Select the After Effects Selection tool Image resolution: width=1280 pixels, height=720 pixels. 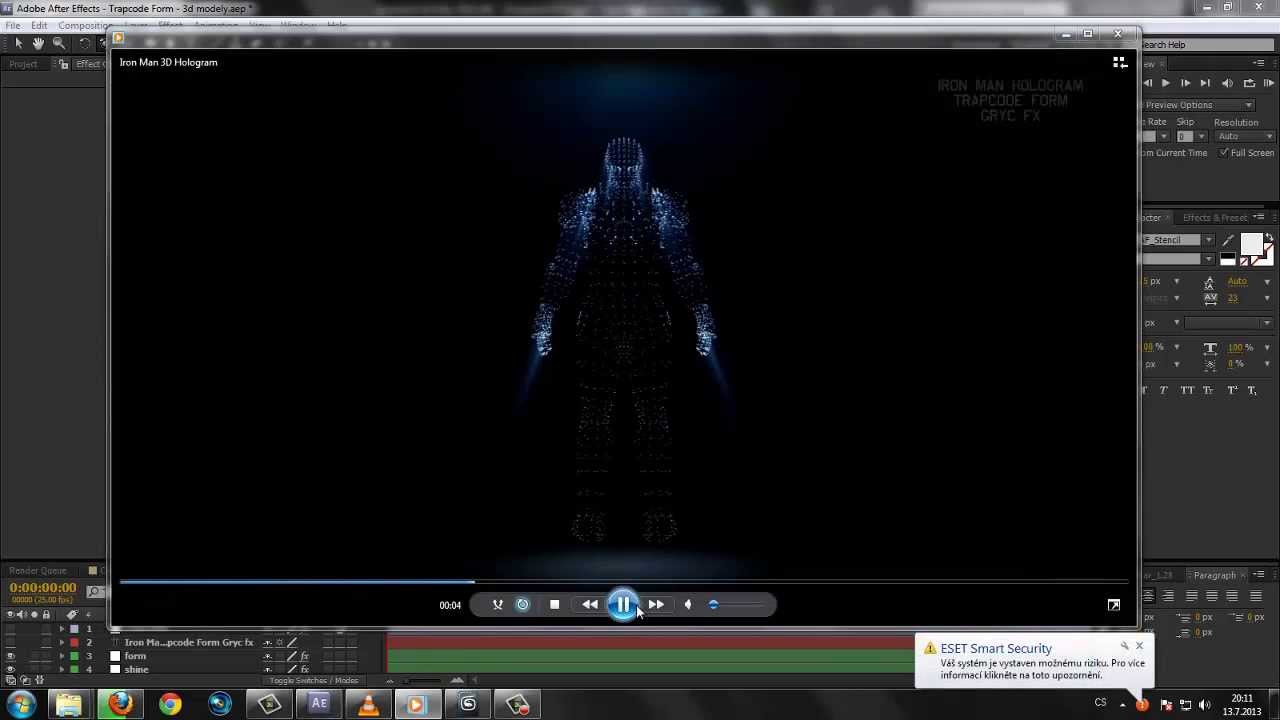18,43
